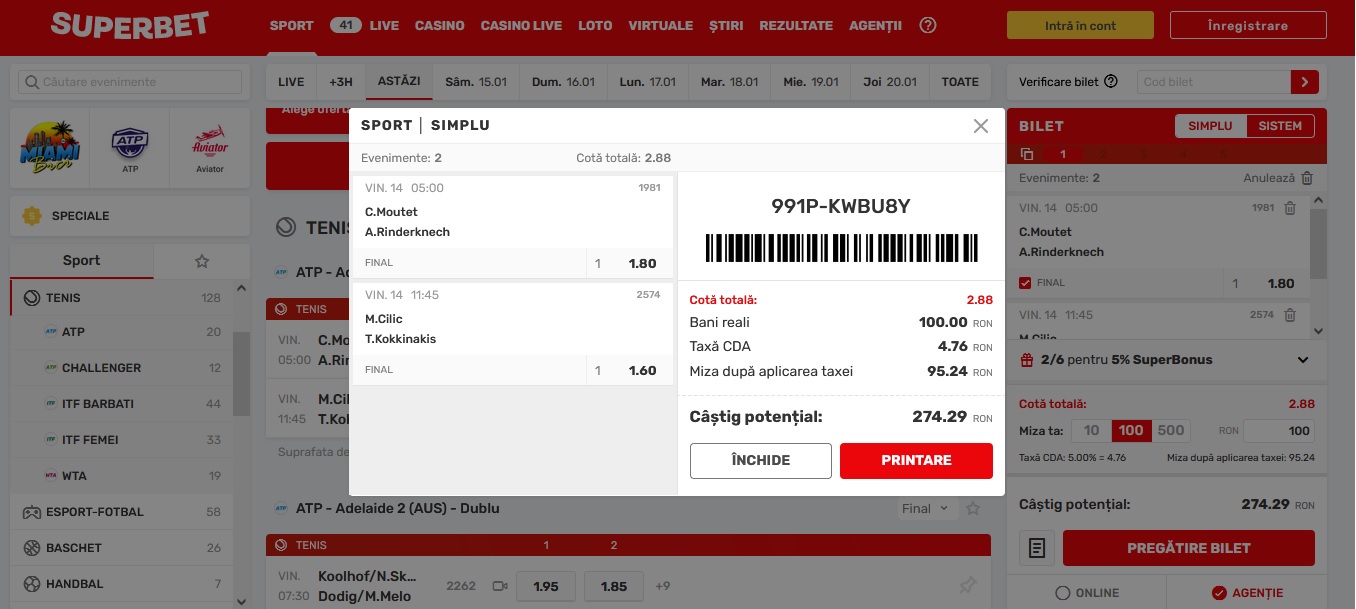The height and width of the screenshot is (609, 1356).
Task: Launch the Aviator game tile
Action: point(210,148)
